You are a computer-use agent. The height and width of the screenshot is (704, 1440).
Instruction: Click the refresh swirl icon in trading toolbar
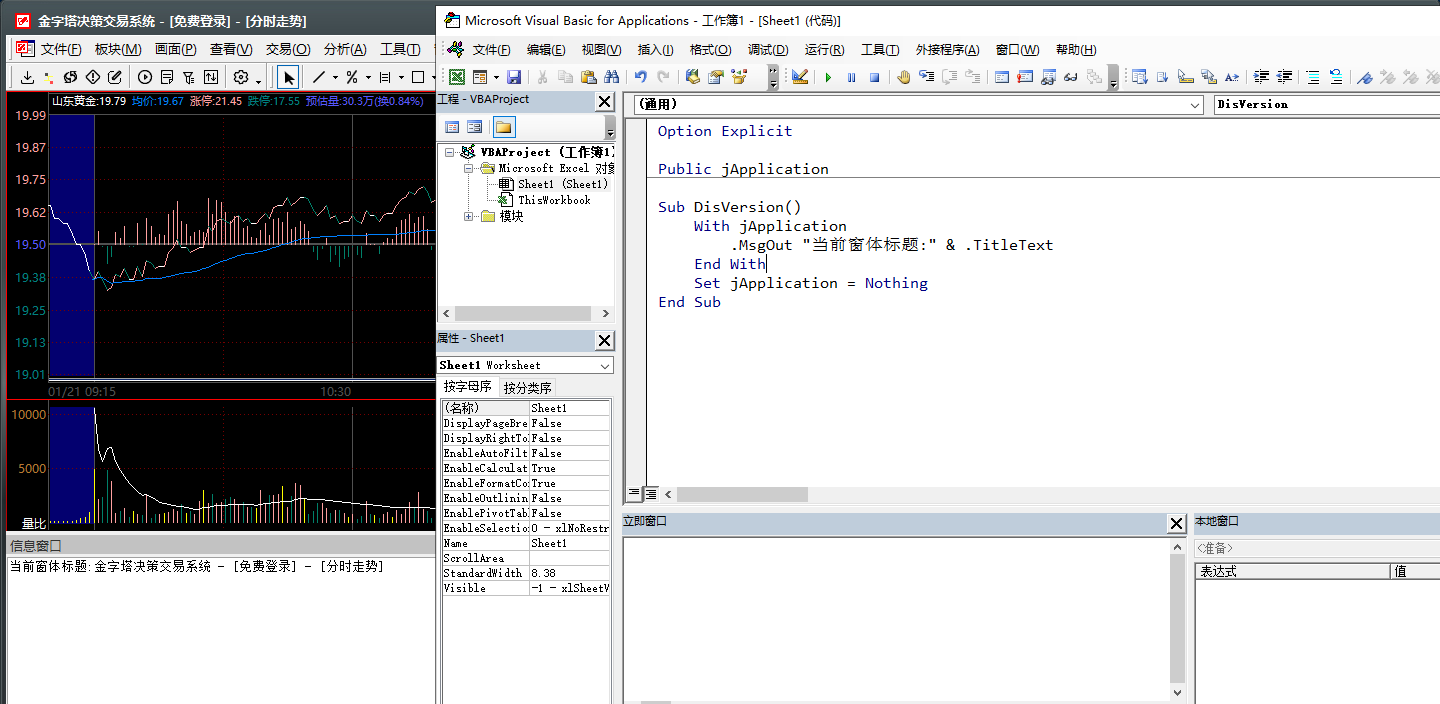(70, 77)
